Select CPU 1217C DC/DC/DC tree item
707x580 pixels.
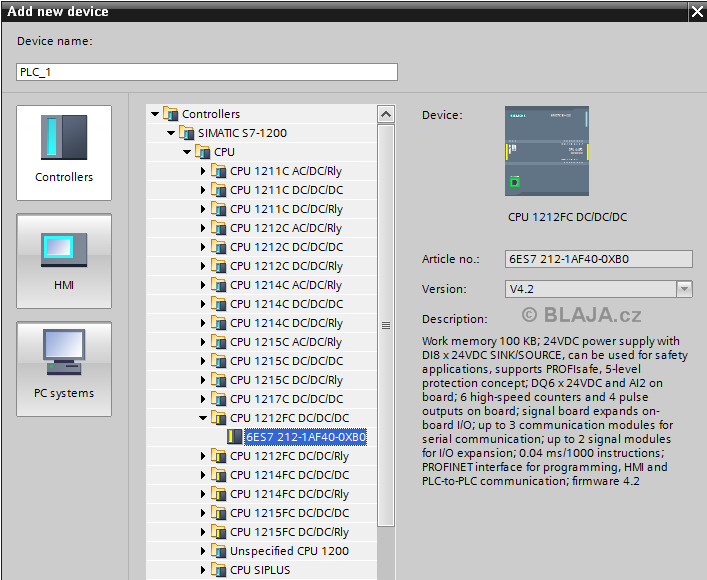coord(287,399)
